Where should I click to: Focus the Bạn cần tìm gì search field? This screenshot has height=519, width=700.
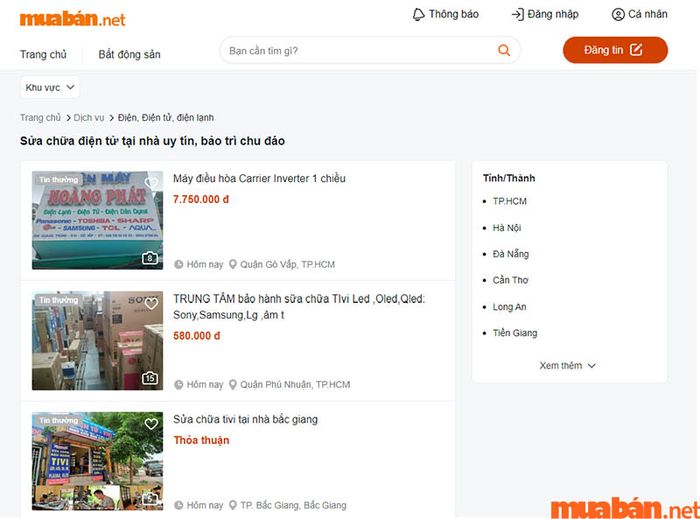pos(370,50)
